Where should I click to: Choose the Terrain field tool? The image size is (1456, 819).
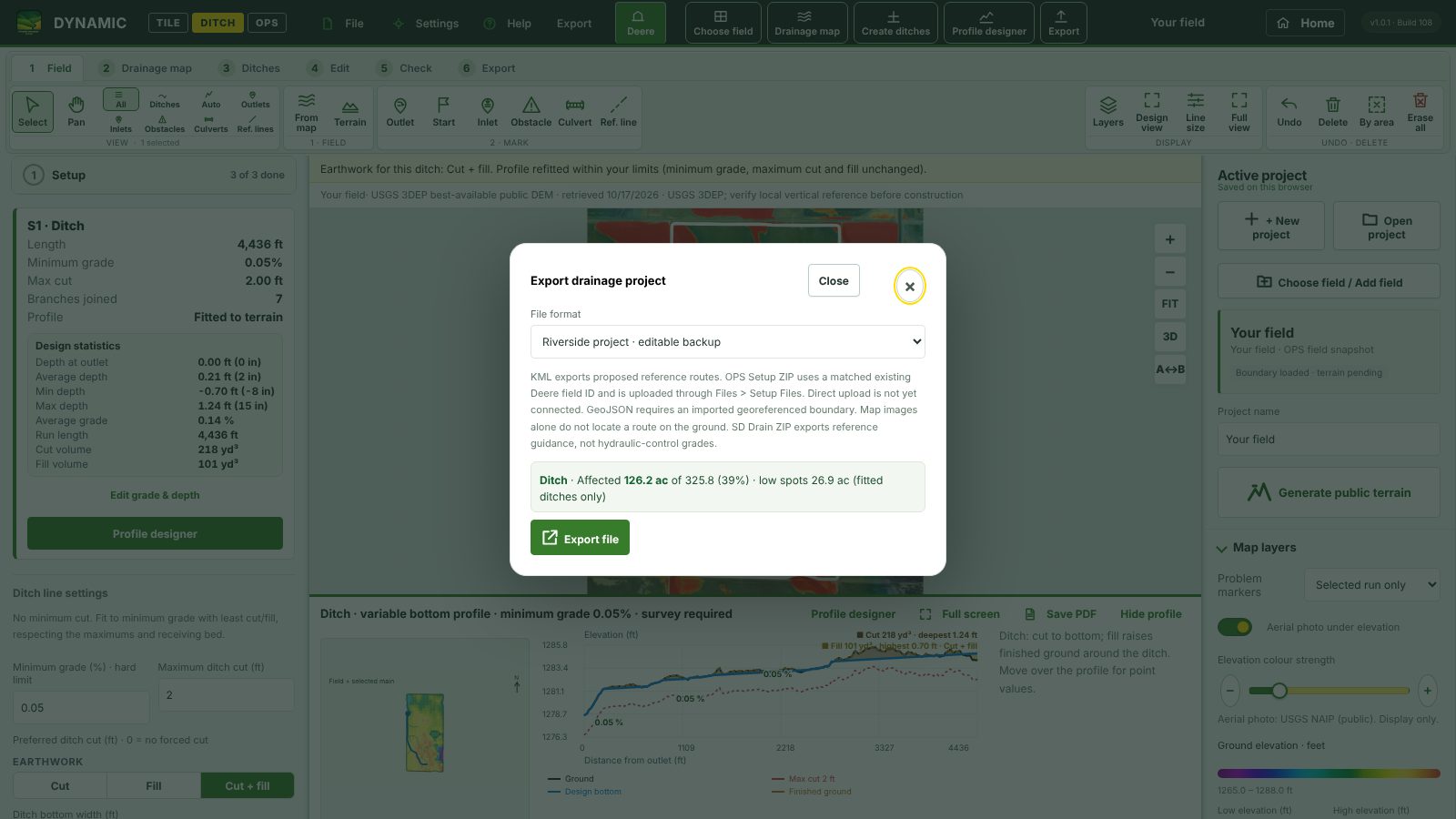pos(349,111)
